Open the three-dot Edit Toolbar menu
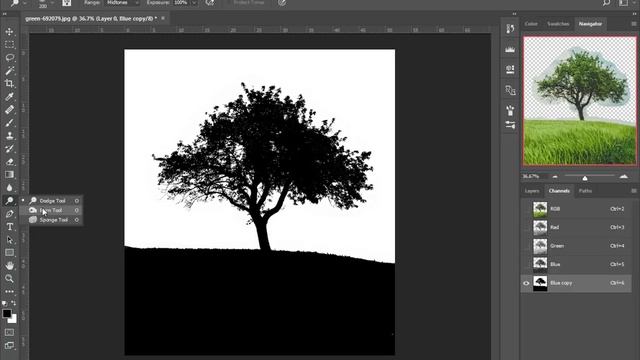The height and width of the screenshot is (360, 640). tap(9, 291)
